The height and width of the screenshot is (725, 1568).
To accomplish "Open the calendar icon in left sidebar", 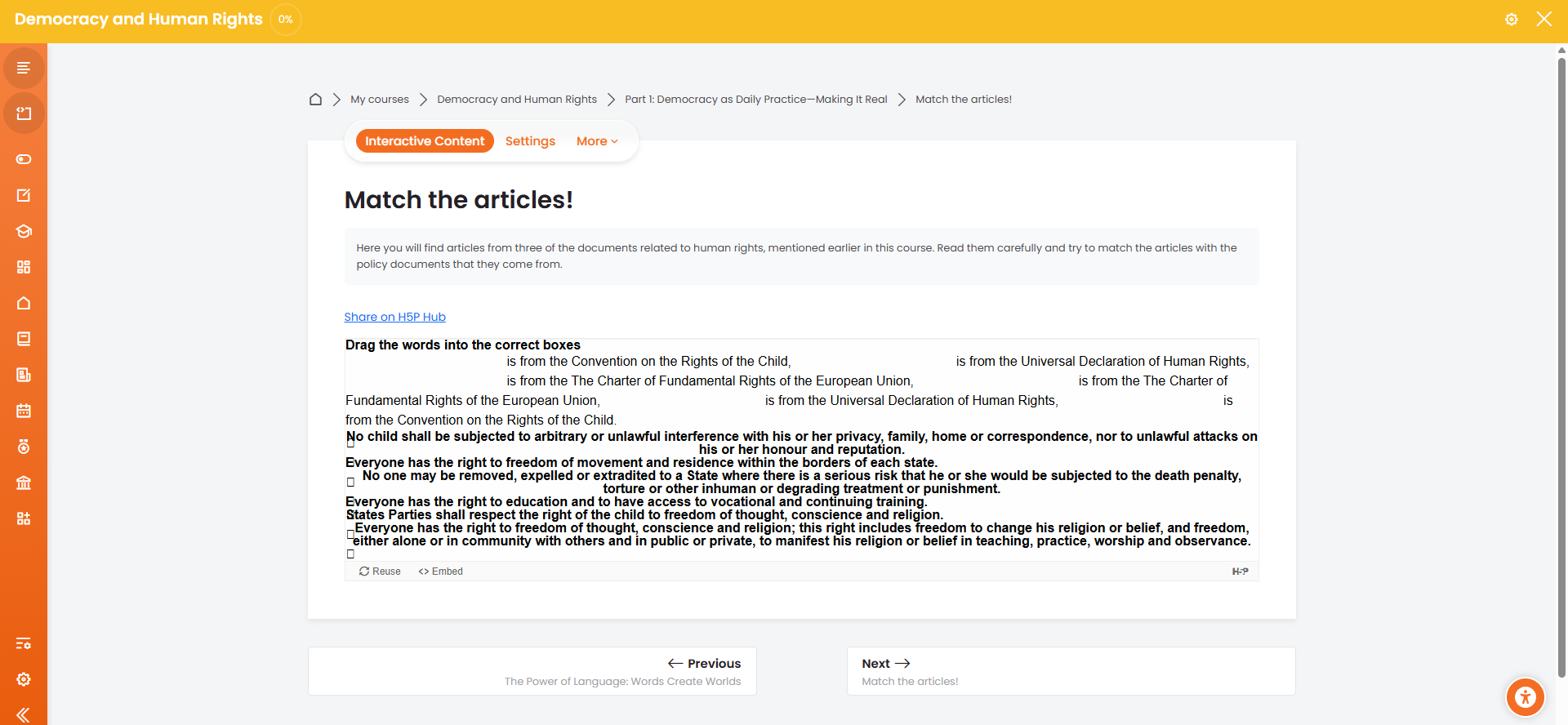I will [x=24, y=411].
